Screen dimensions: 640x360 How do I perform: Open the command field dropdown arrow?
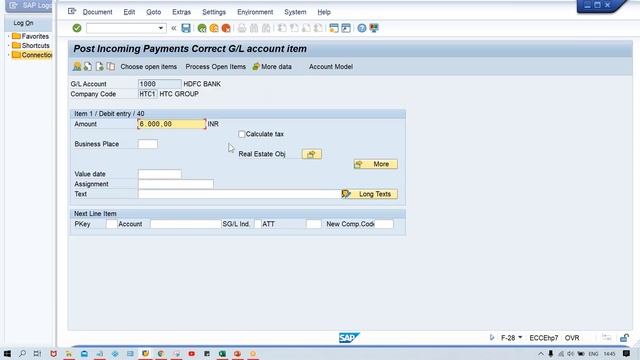click(161, 28)
